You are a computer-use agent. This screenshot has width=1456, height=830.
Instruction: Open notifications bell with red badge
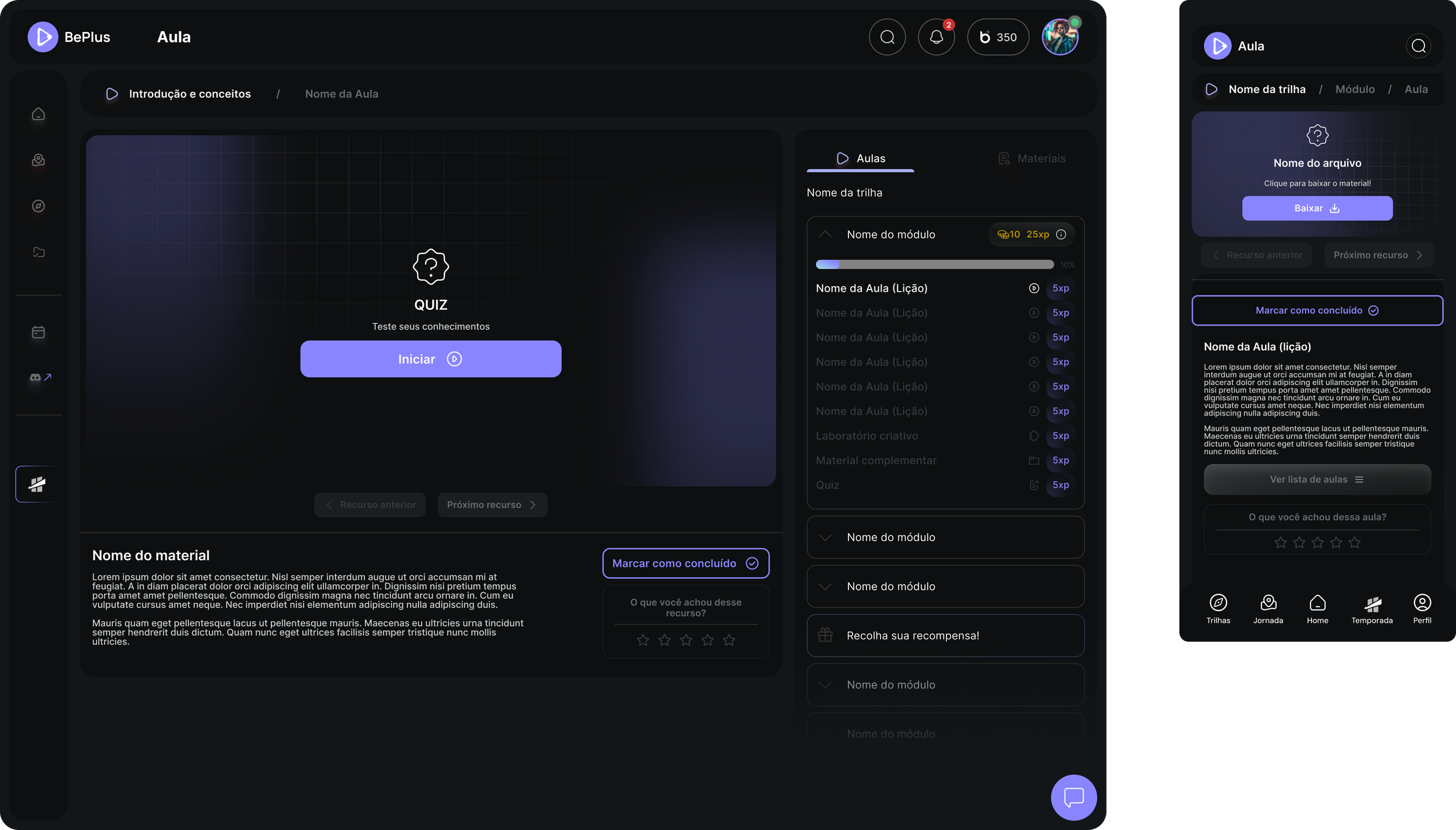pos(936,37)
